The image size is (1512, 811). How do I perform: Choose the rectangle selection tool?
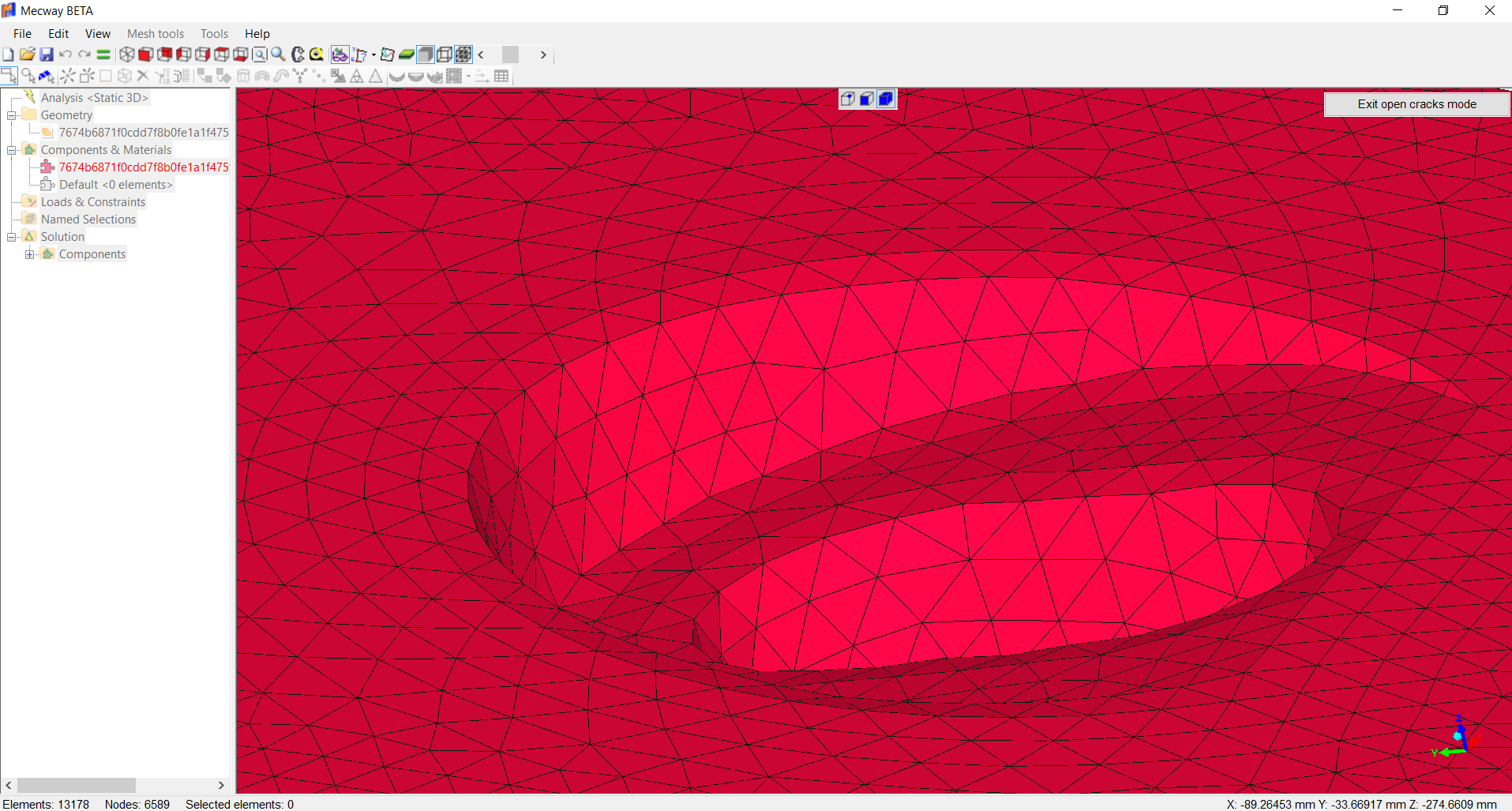pyautogui.click(x=9, y=76)
